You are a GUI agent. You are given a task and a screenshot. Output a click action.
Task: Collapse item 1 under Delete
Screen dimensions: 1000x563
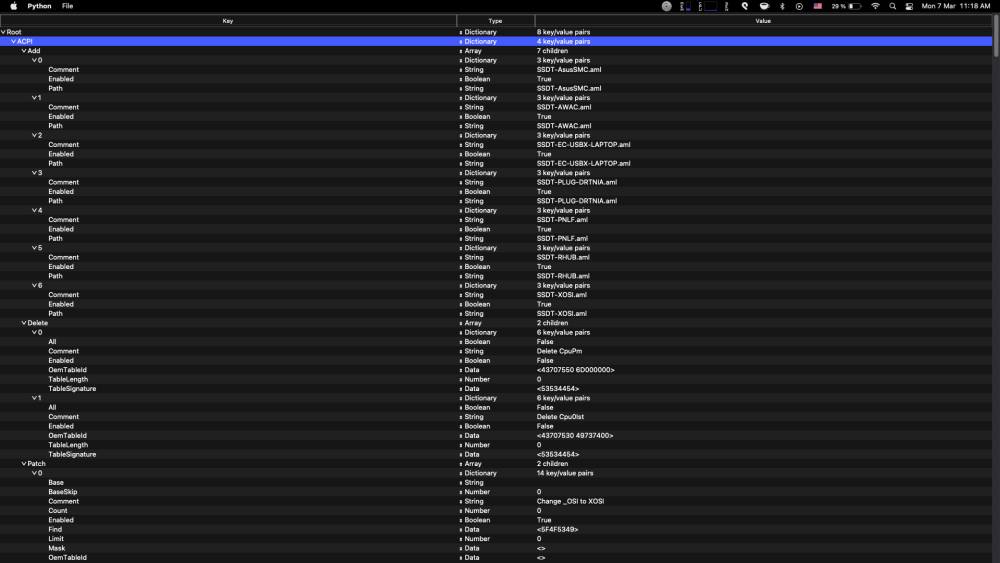coord(34,398)
